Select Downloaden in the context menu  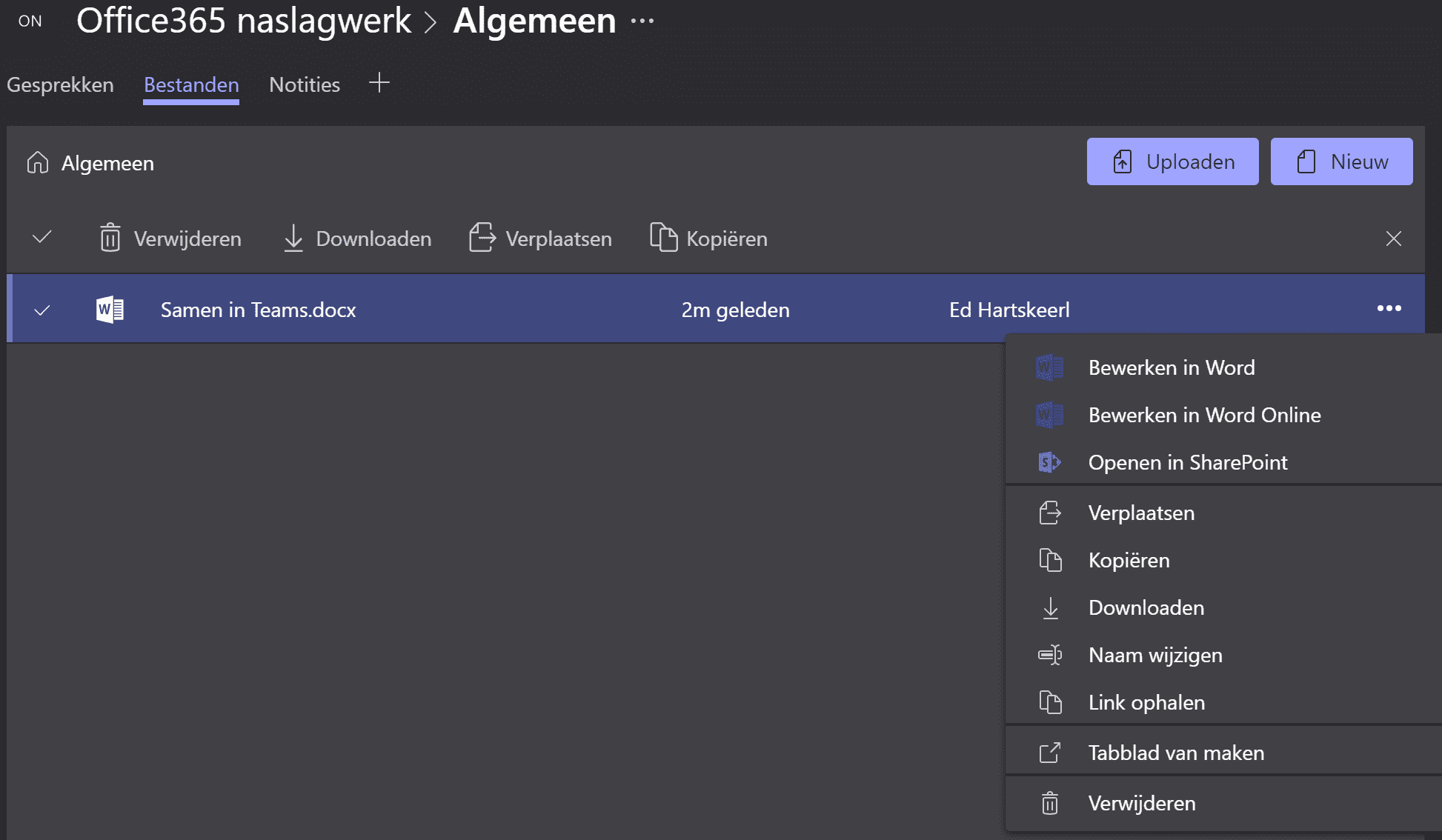1223,607
